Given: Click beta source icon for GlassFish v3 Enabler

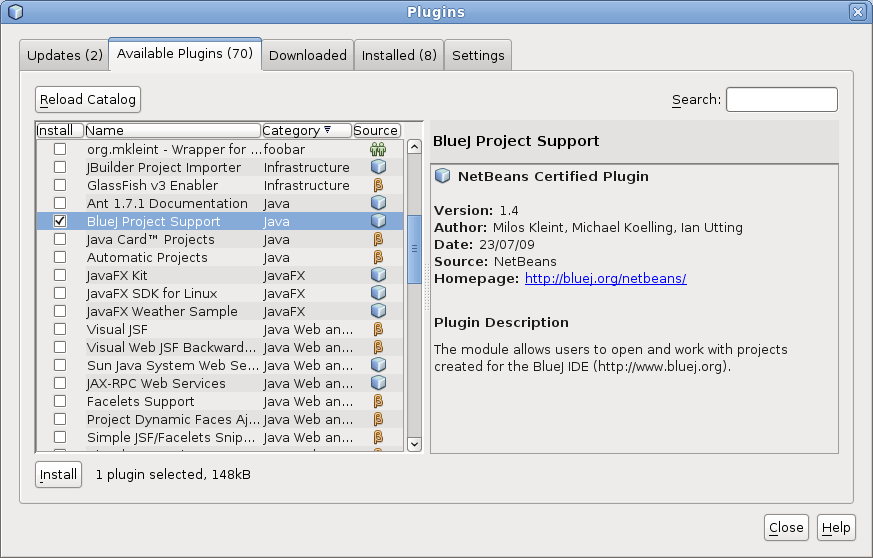Looking at the screenshot, I should tap(379, 185).
